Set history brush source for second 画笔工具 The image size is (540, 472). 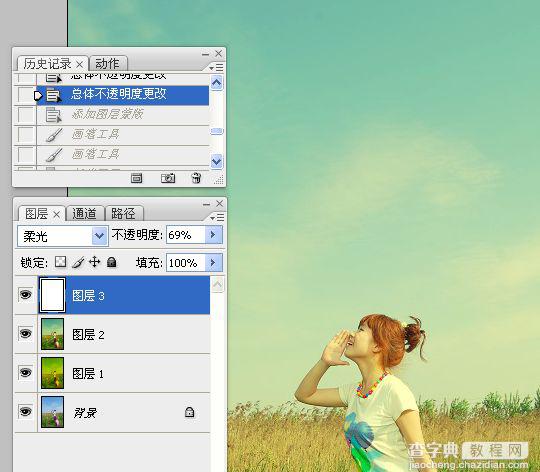(x=25, y=155)
